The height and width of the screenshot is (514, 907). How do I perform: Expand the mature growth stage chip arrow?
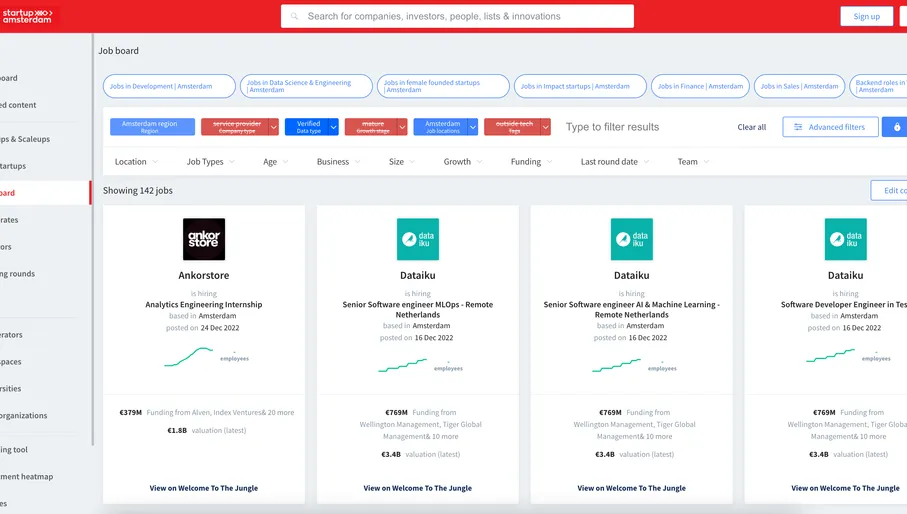[x=403, y=127]
